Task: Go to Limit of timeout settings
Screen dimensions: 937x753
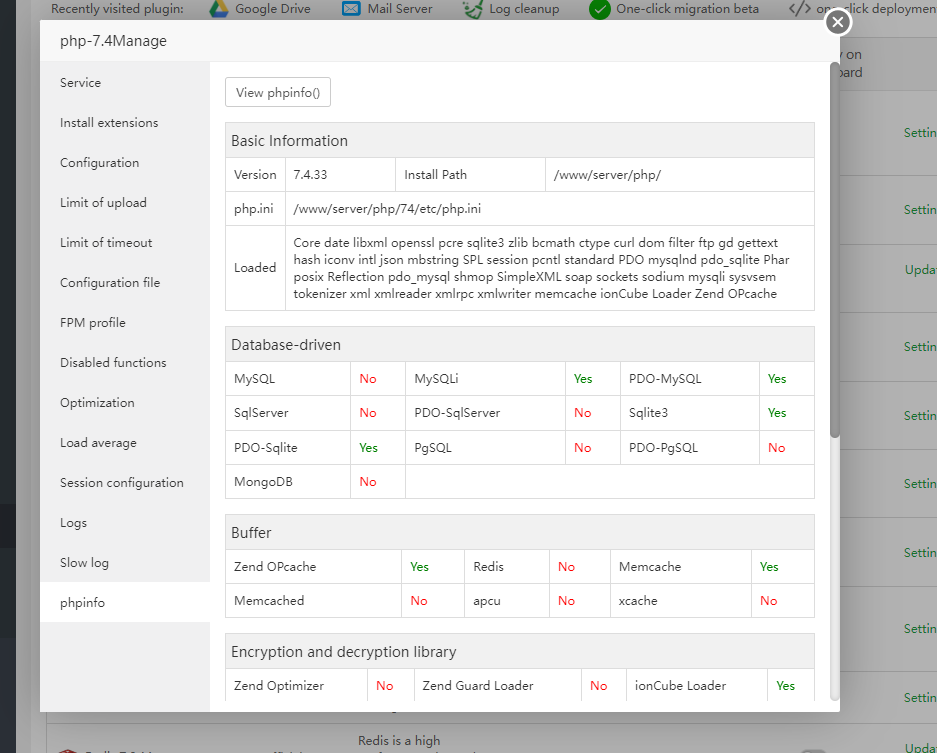Action: [106, 243]
